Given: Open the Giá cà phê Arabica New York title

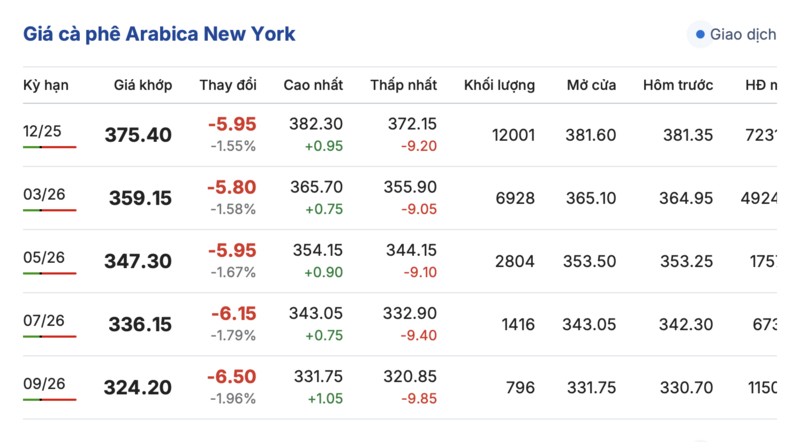Looking at the screenshot, I should pyautogui.click(x=159, y=35).
